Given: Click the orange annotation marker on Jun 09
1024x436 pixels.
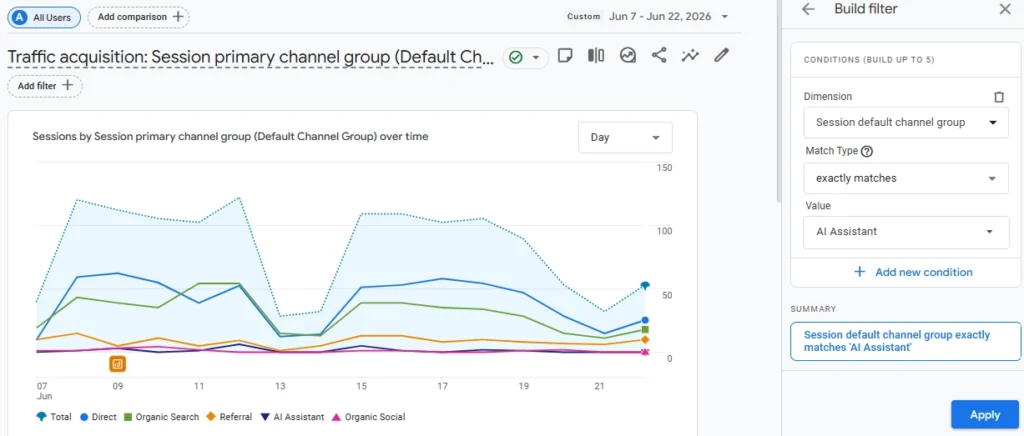Looking at the screenshot, I should pos(117,364).
